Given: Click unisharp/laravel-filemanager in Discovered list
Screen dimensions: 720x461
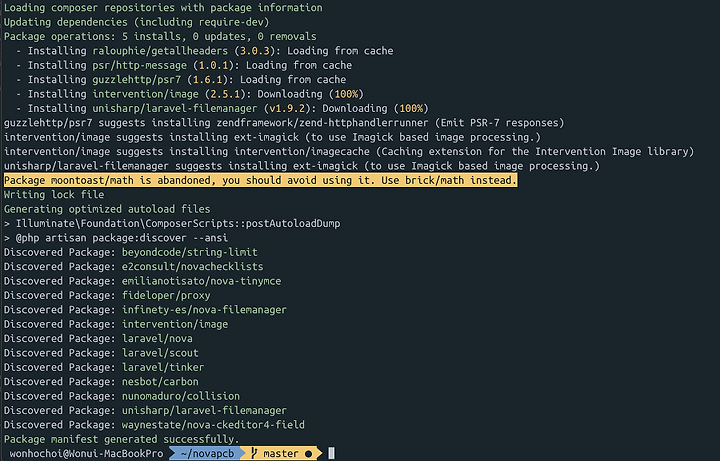Looking at the screenshot, I should point(204,410).
